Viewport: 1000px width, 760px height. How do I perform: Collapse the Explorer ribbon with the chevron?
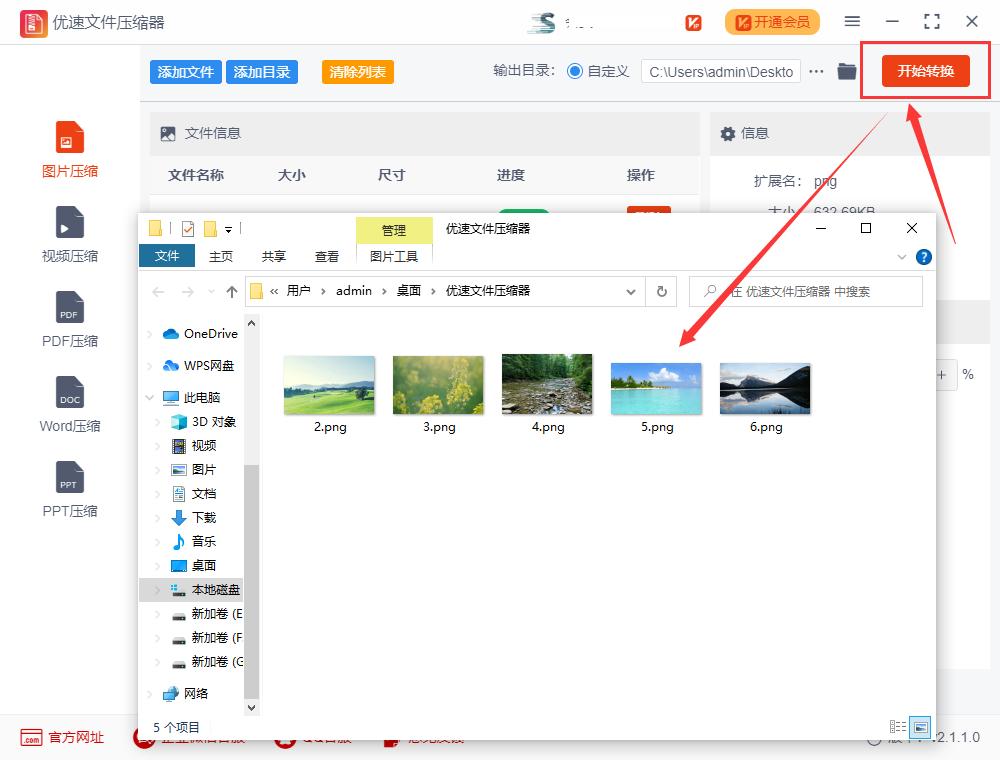click(902, 257)
